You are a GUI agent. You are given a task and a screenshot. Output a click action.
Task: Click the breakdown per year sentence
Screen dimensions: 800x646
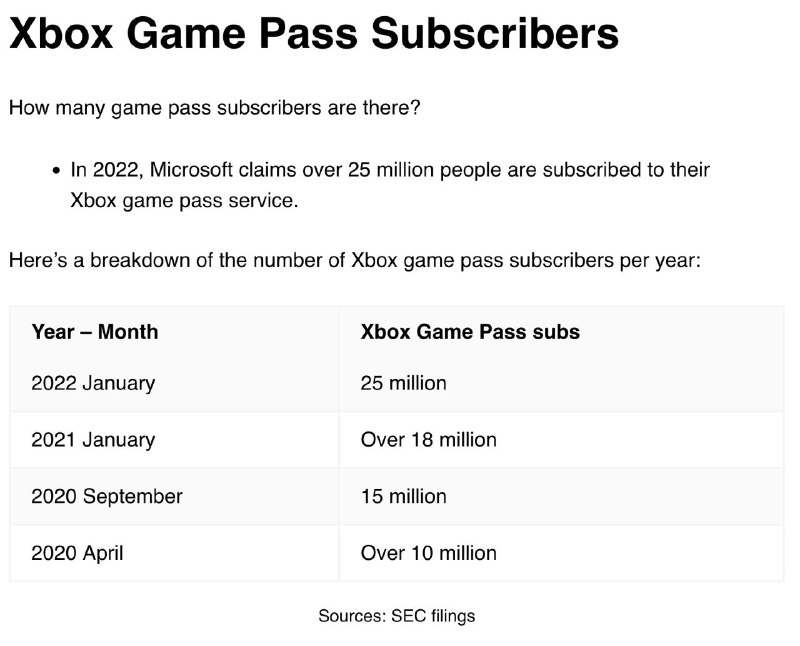(355, 261)
